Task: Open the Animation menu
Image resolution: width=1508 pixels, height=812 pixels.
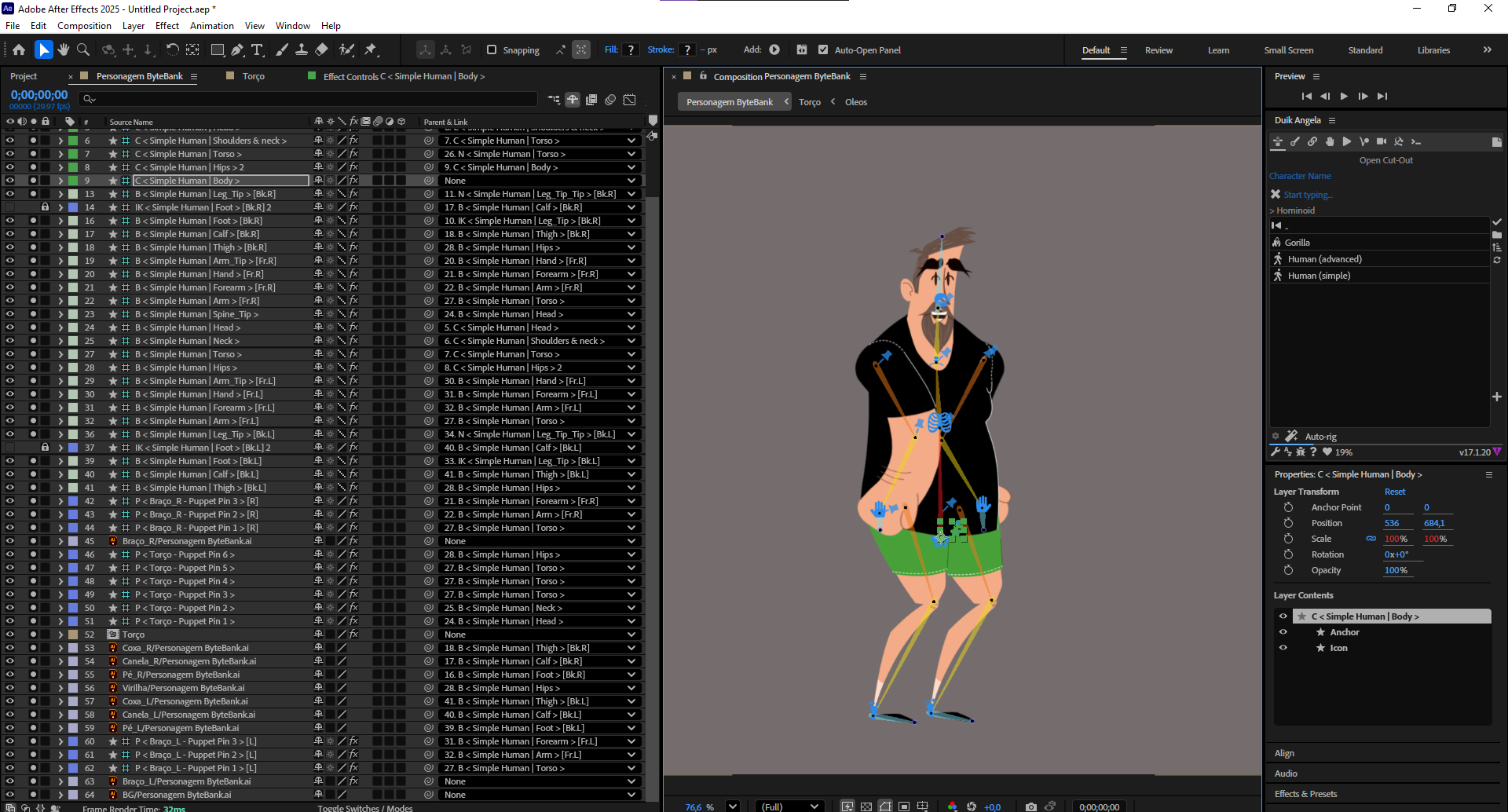Action: (211, 26)
